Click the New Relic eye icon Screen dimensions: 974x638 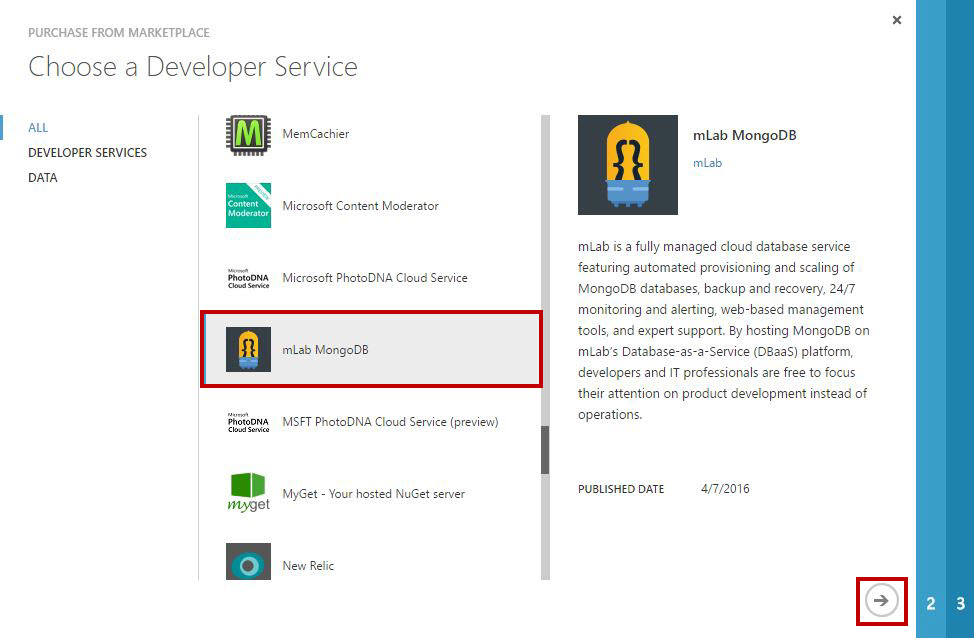[x=248, y=562]
